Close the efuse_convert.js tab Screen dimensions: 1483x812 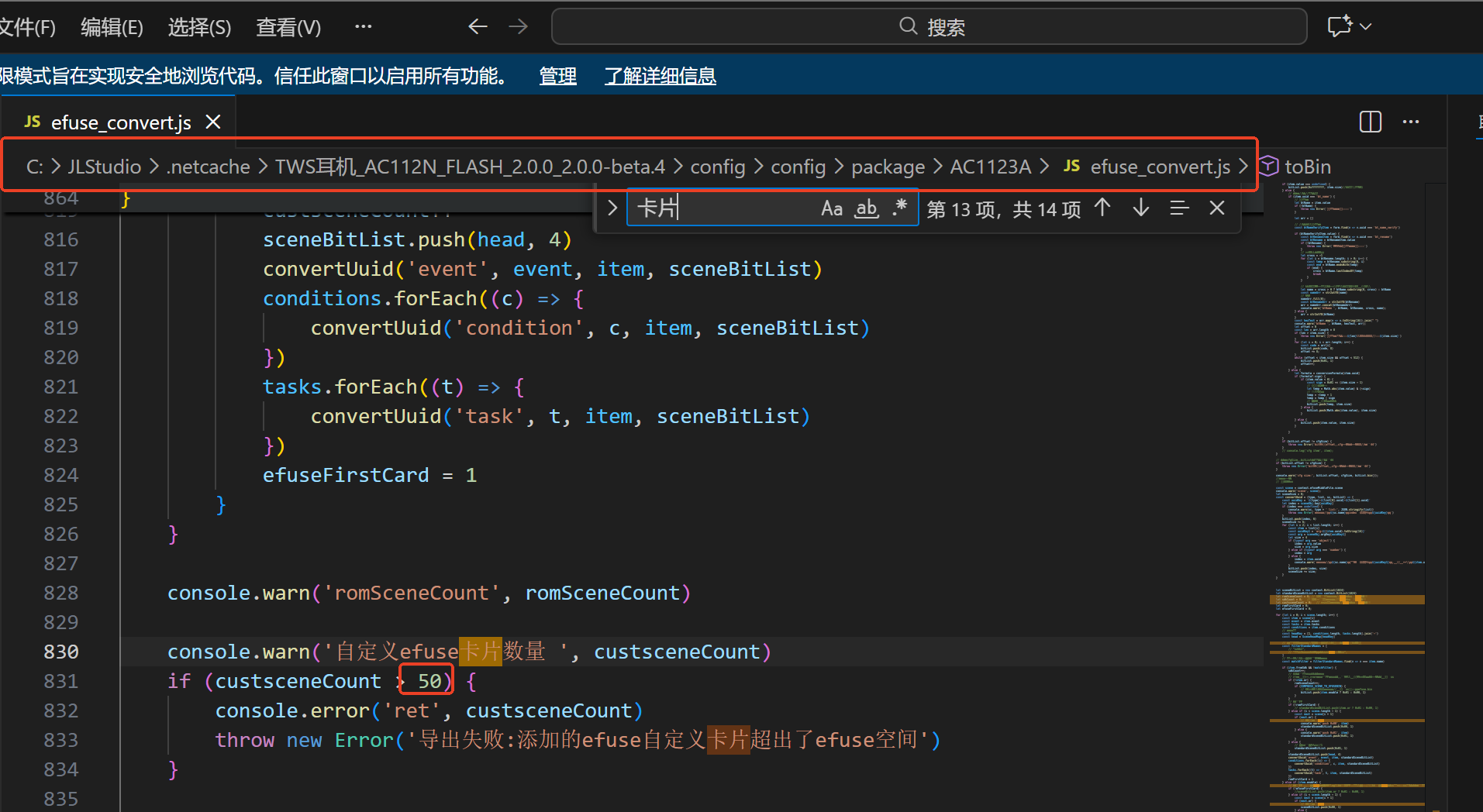click(213, 122)
